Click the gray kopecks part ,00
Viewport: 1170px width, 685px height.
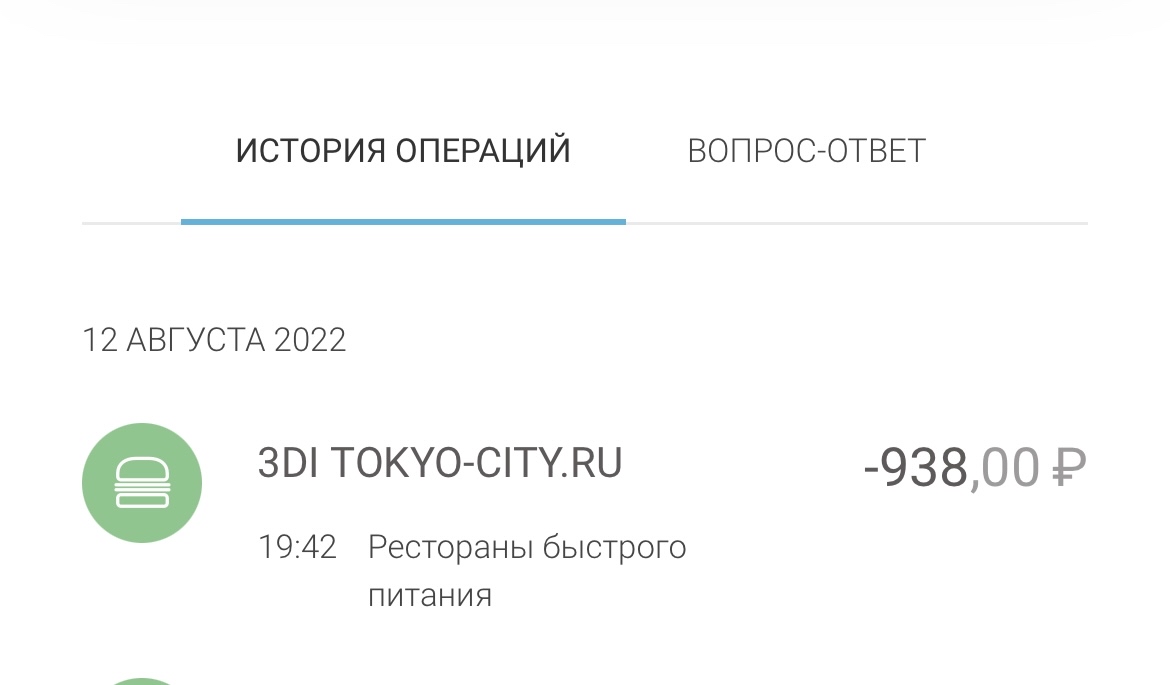[x=1004, y=469]
